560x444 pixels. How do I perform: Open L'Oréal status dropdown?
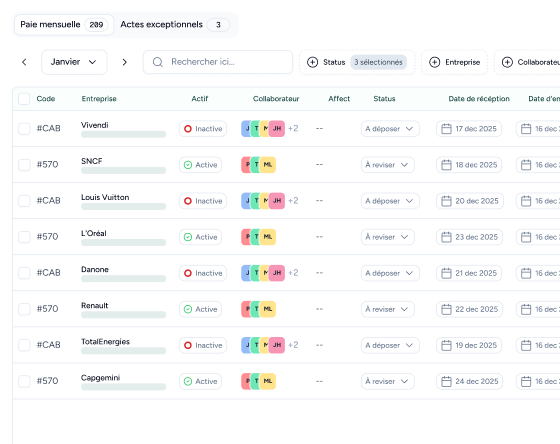click(x=388, y=237)
